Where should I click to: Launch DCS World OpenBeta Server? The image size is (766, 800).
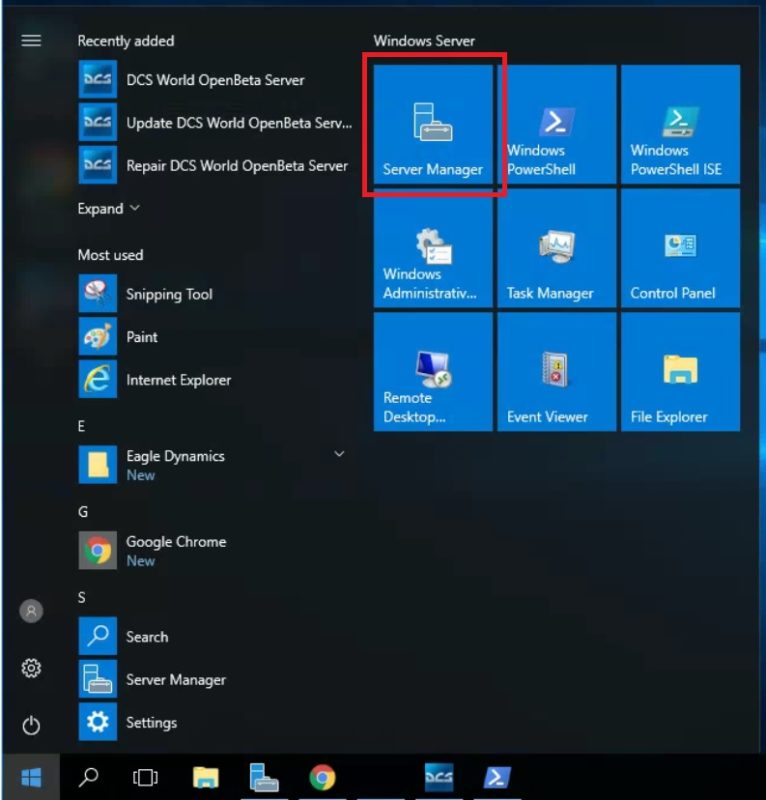[215, 80]
